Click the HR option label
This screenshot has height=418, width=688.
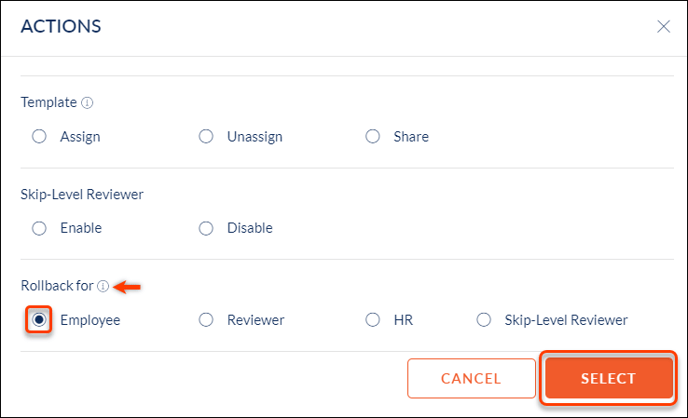[403, 320]
